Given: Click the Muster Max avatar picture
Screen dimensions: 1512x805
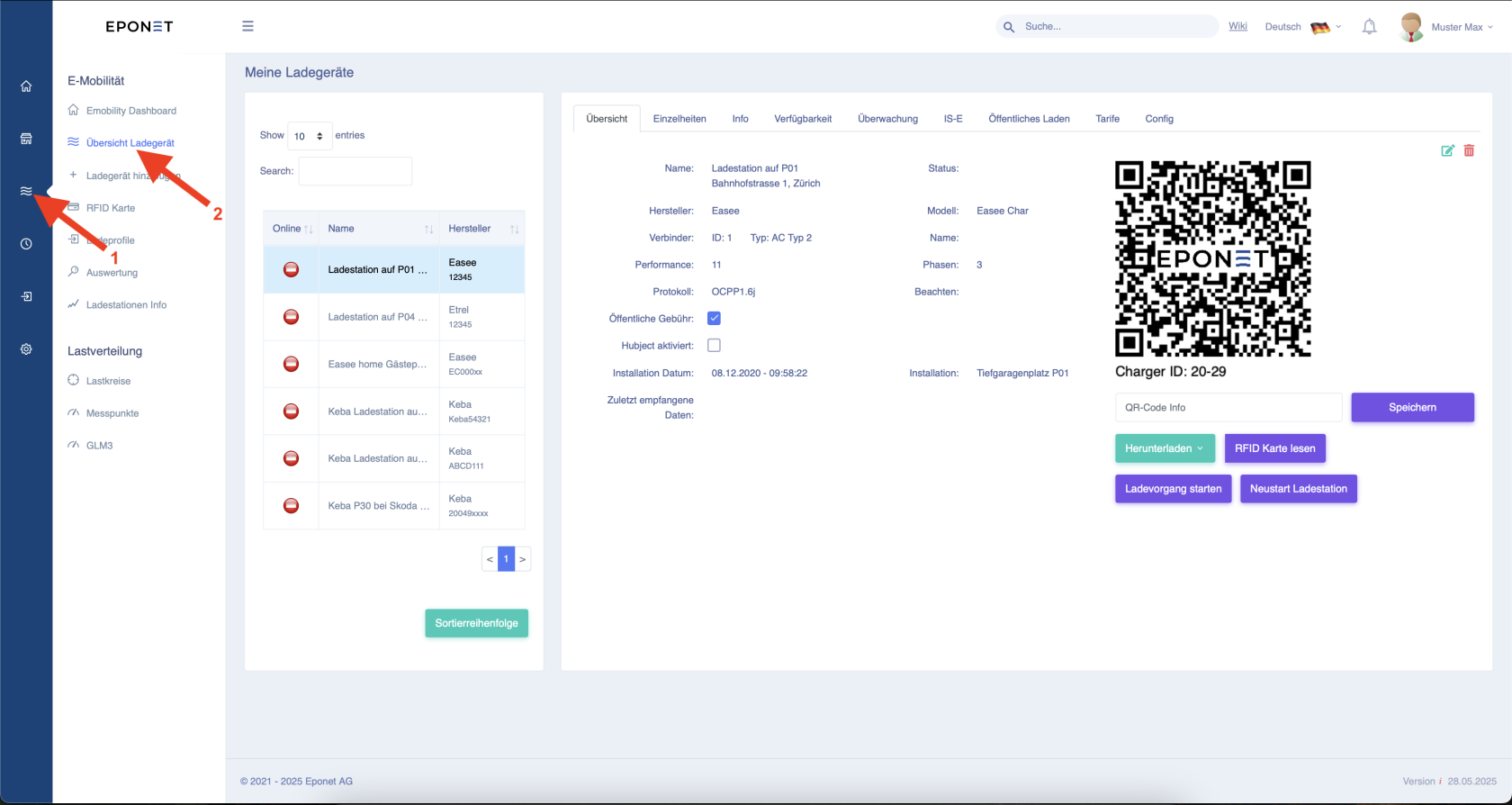Looking at the screenshot, I should point(1411,27).
